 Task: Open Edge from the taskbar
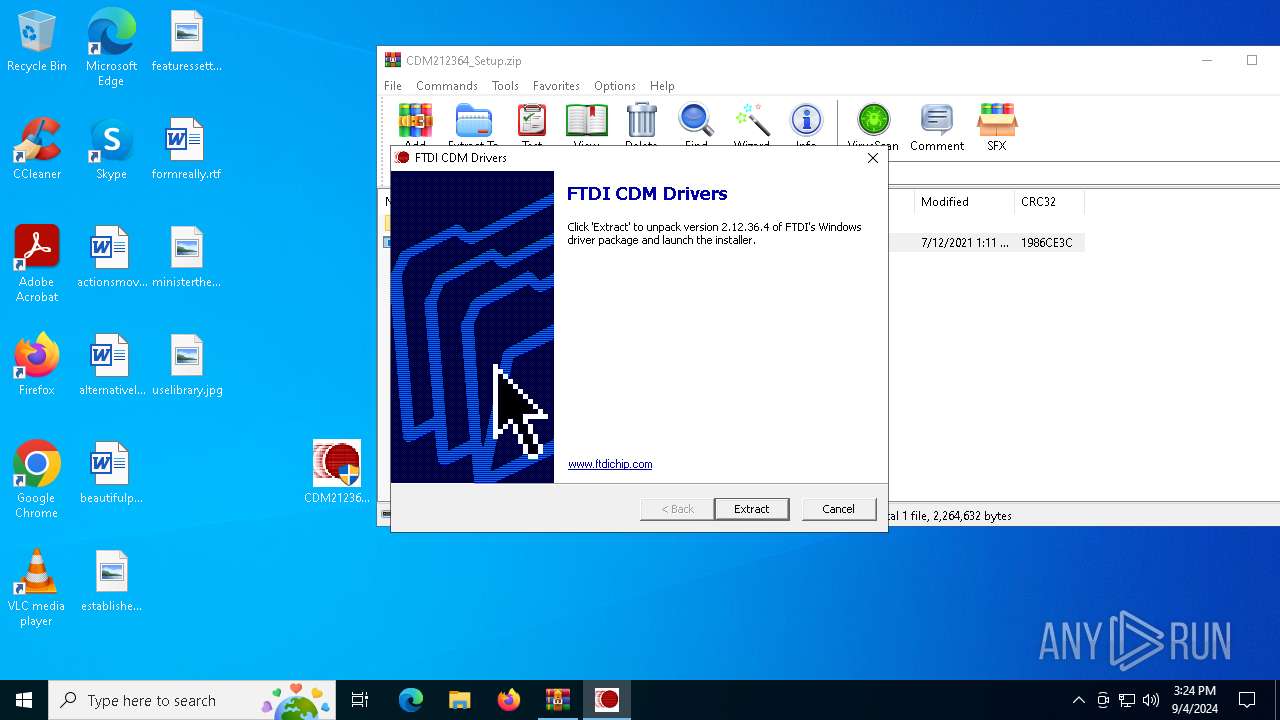(411, 700)
